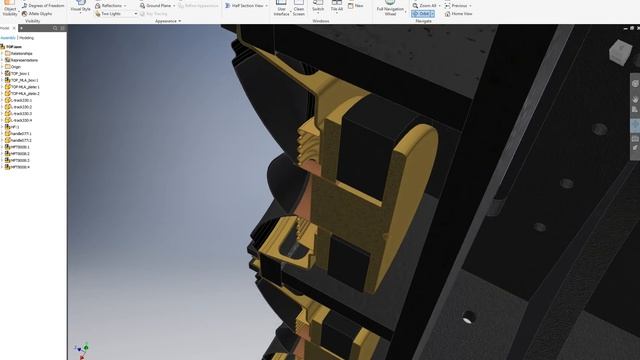Expand the Relationships folder
This screenshot has width=640, height=360.
pos(2,53)
